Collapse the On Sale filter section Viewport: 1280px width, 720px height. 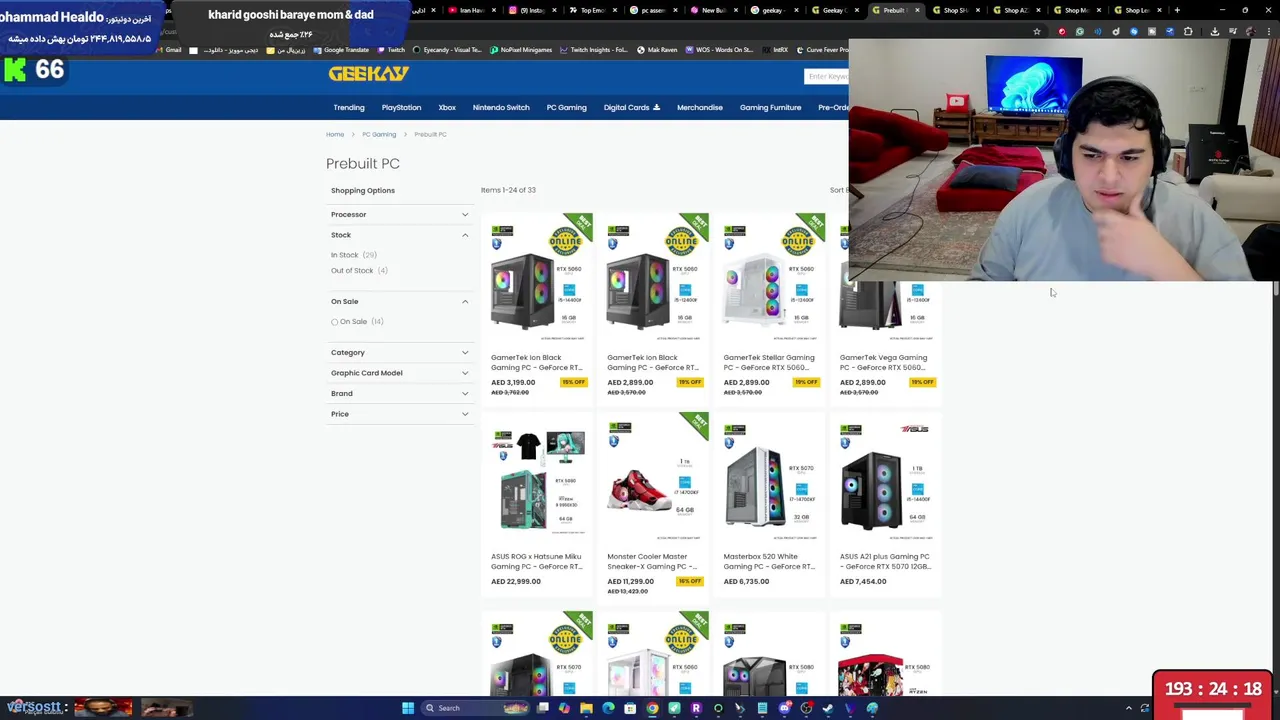click(399, 301)
